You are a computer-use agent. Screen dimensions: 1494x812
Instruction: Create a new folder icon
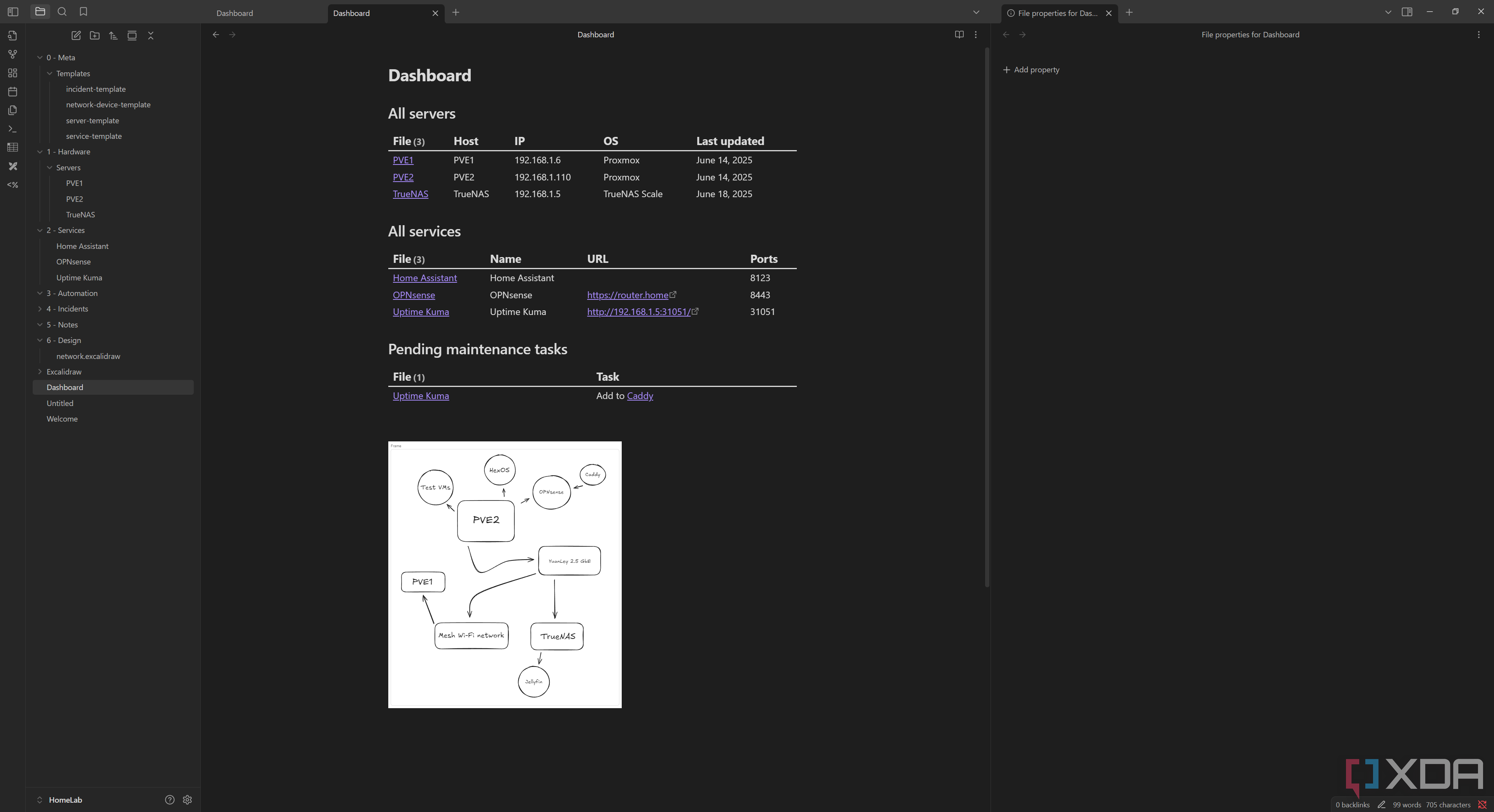point(95,35)
